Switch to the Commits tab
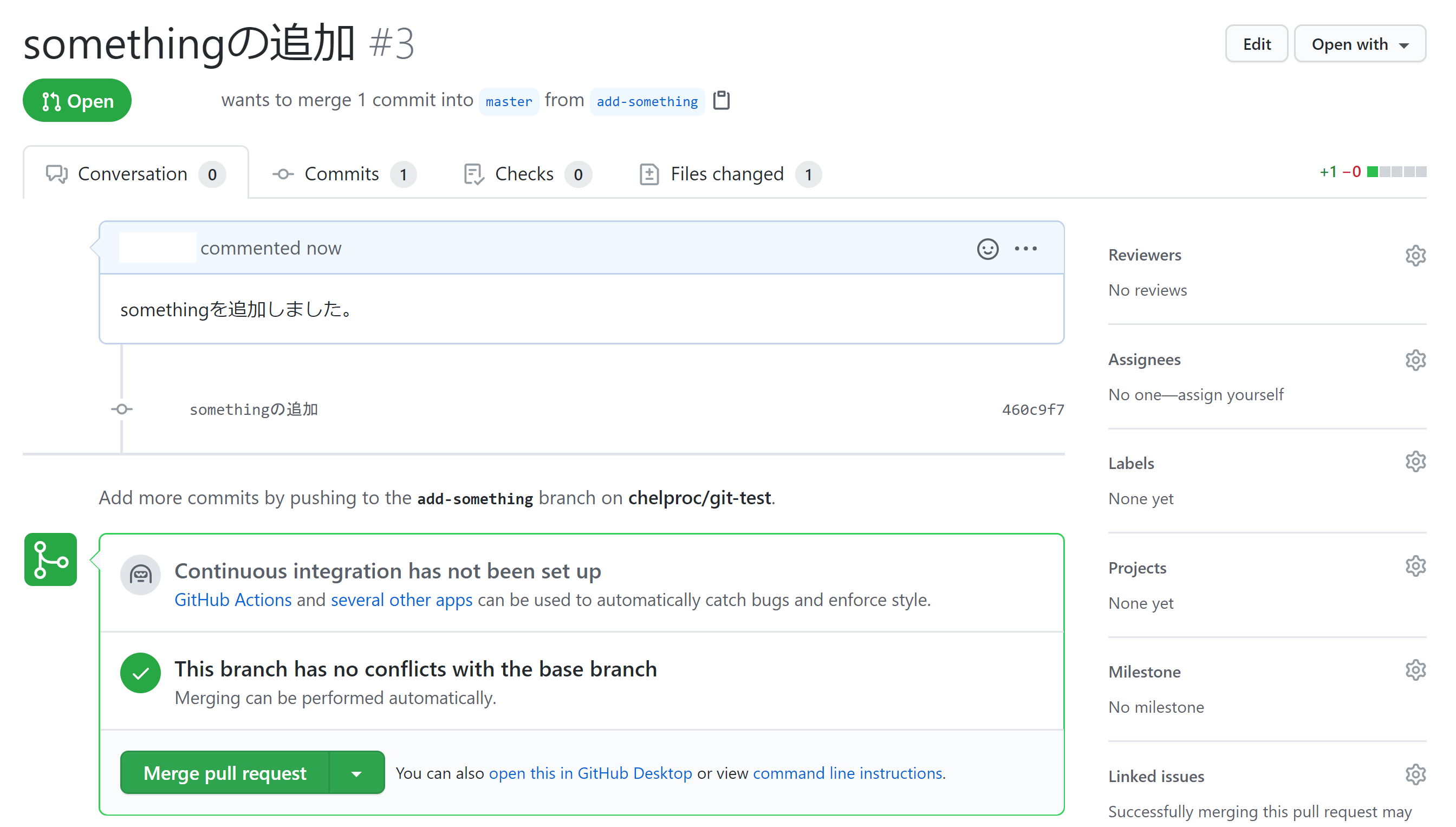 (342, 174)
